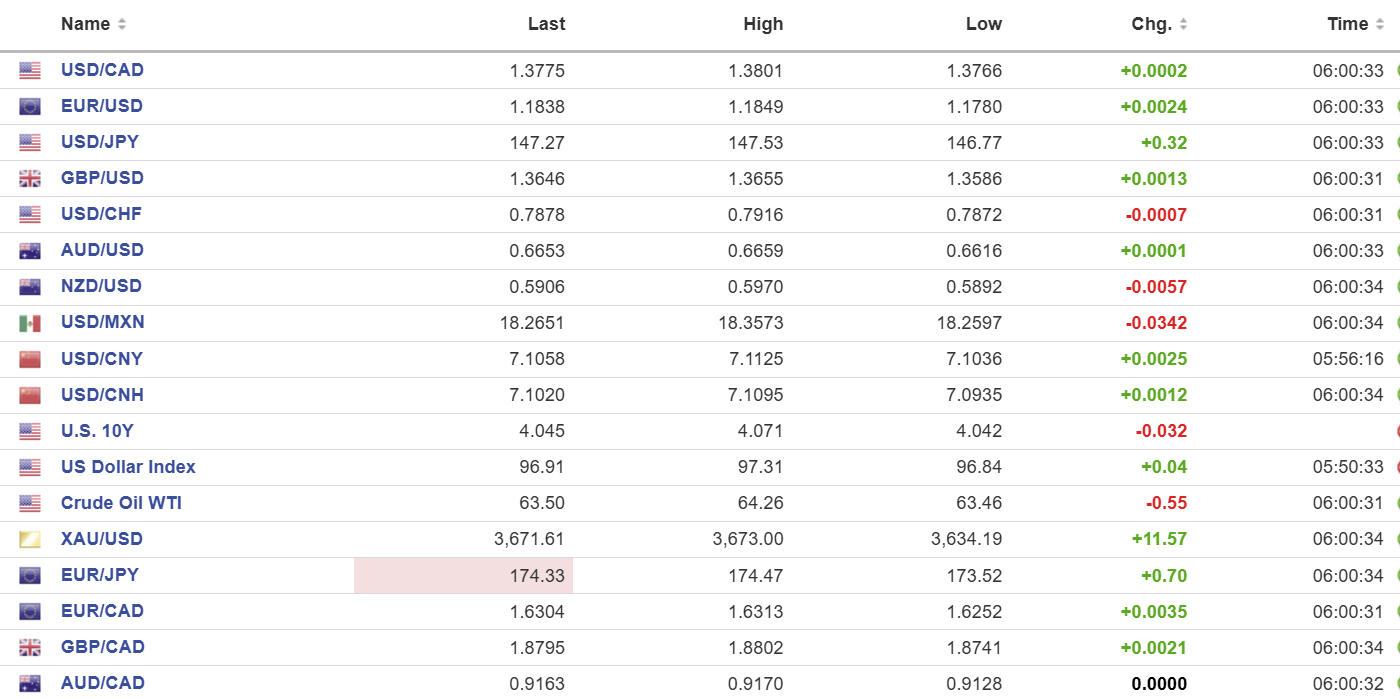
Task: Click the Australian flag beside AUD/CAD
Action: [30, 683]
